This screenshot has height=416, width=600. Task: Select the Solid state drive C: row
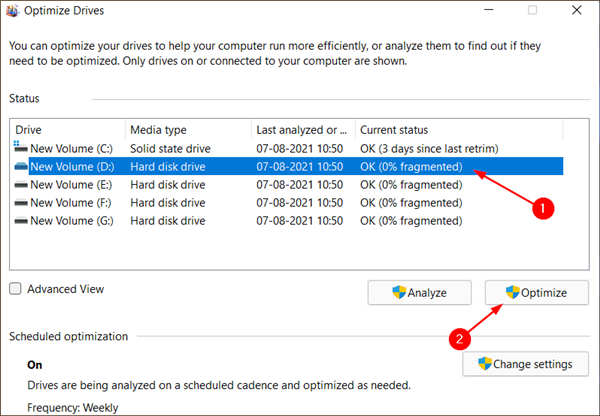[200, 148]
